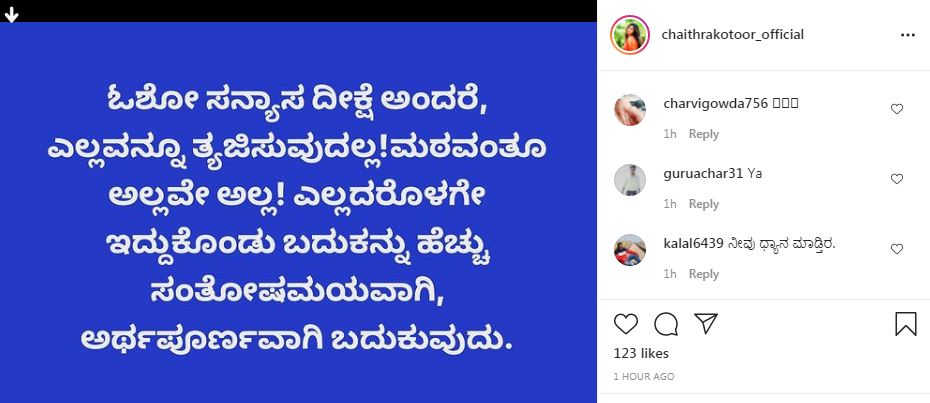The width and height of the screenshot is (930, 403).
Task: Reply to charvigowda756's comment
Action: [x=703, y=134]
